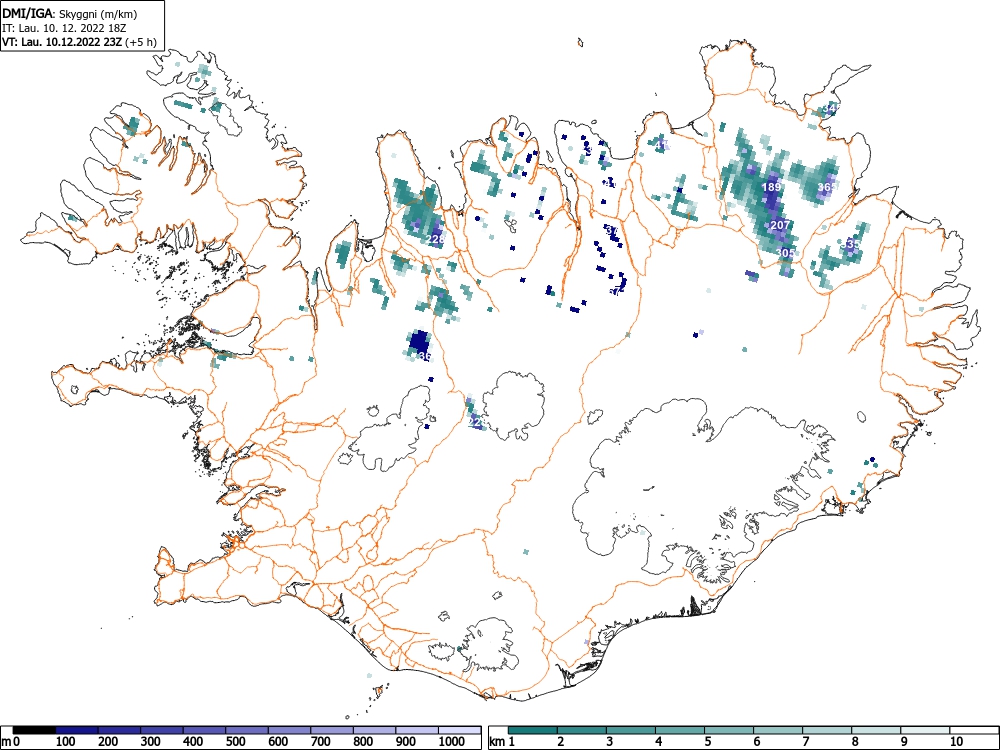The image size is (1000, 750).
Task: Click the pale lavender legend swatch after 1000
Action: point(459,730)
